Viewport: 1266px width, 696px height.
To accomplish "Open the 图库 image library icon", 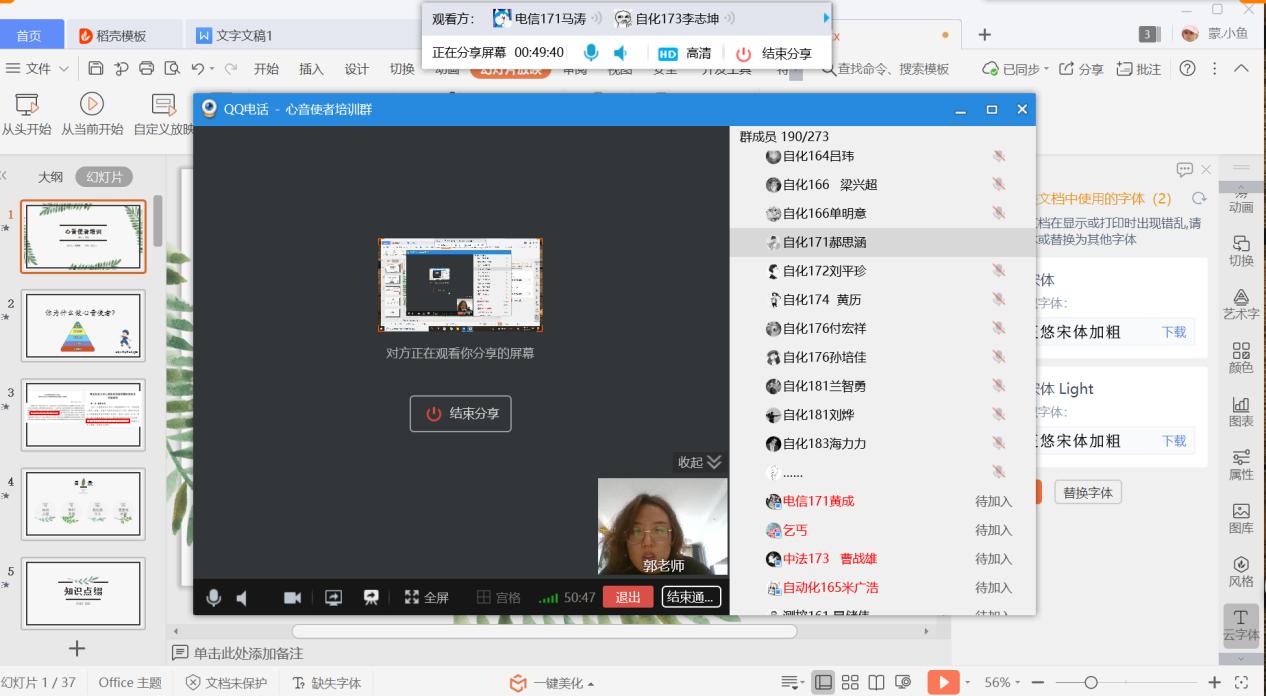I will (1241, 517).
